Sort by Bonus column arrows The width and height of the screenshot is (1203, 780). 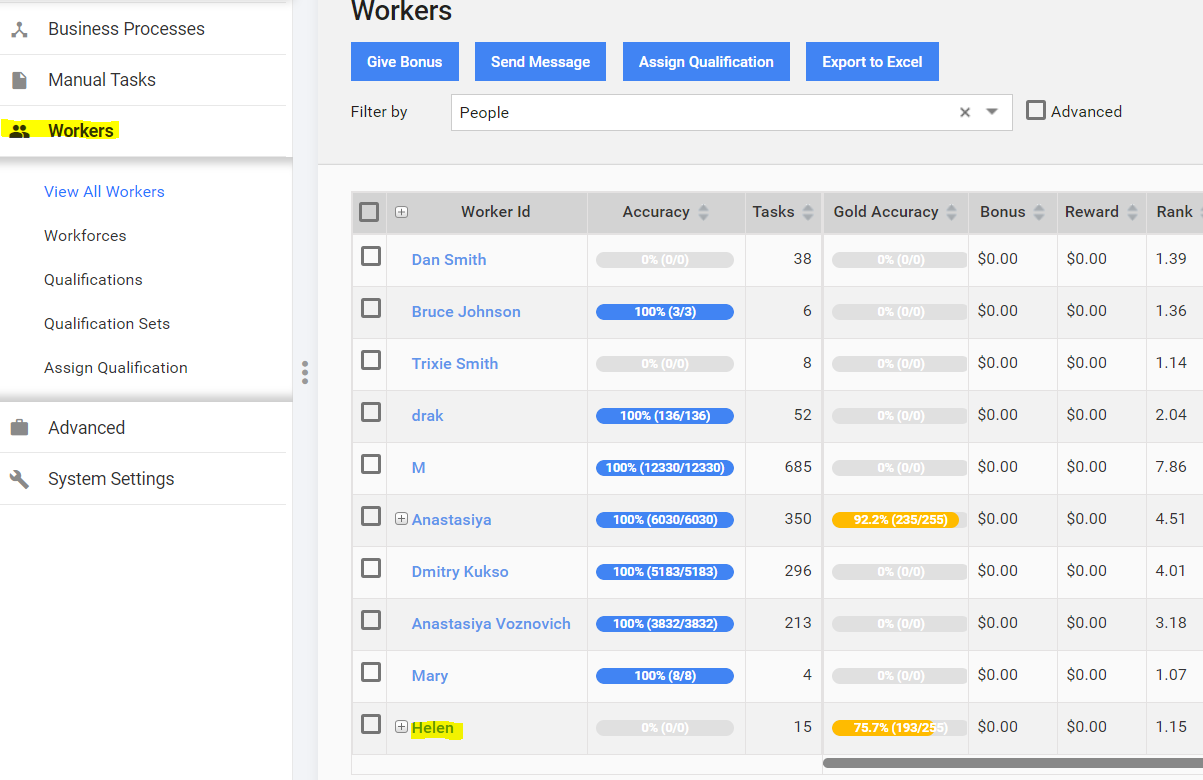coord(1039,212)
